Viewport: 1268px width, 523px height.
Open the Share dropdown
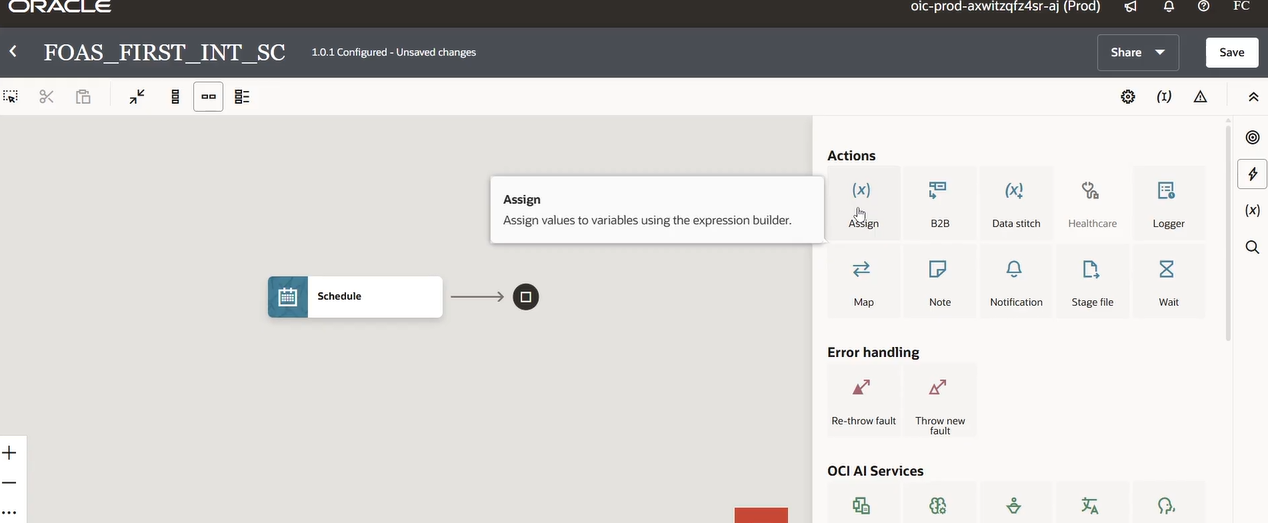(1138, 52)
